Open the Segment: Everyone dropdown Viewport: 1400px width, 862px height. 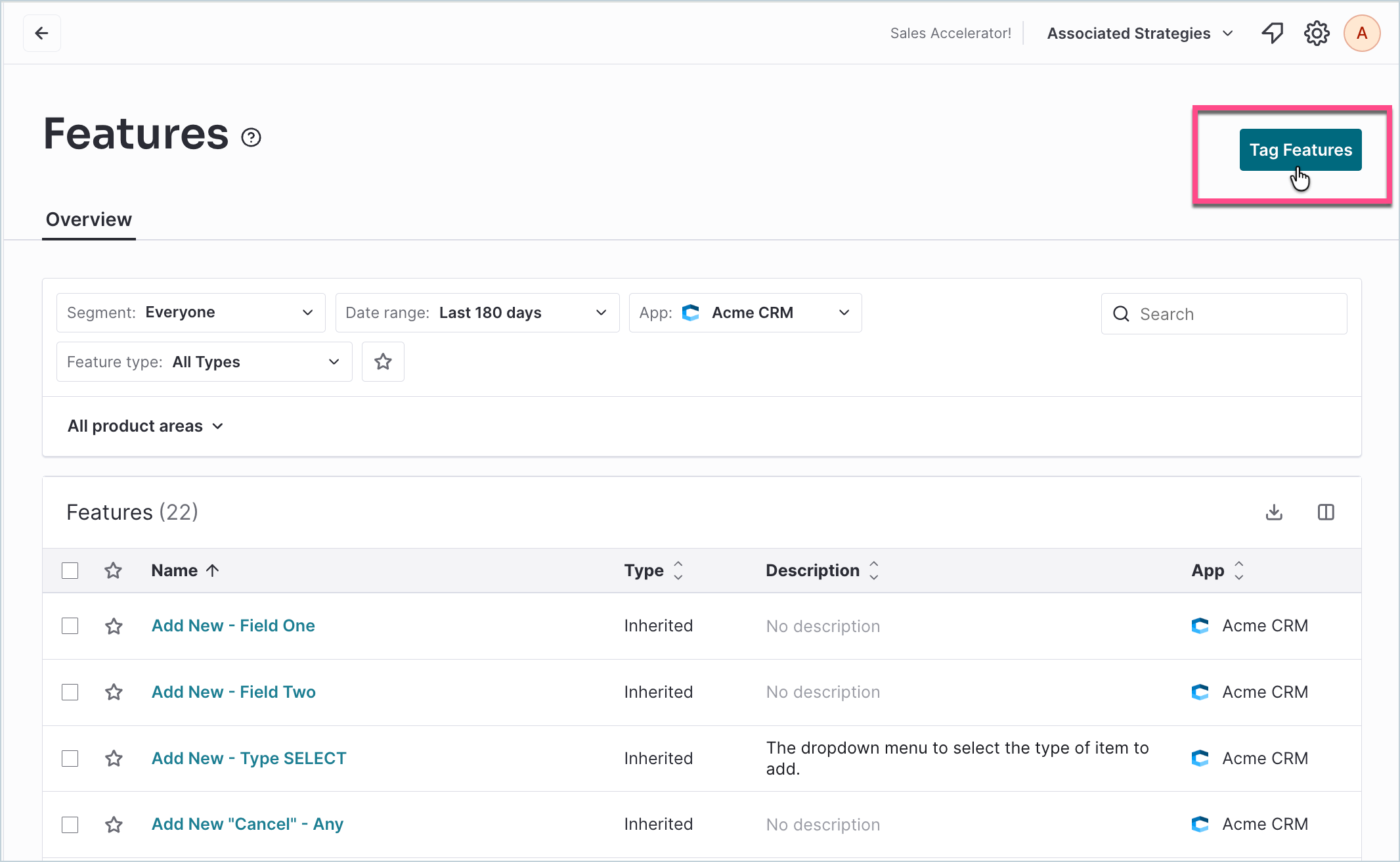(190, 313)
